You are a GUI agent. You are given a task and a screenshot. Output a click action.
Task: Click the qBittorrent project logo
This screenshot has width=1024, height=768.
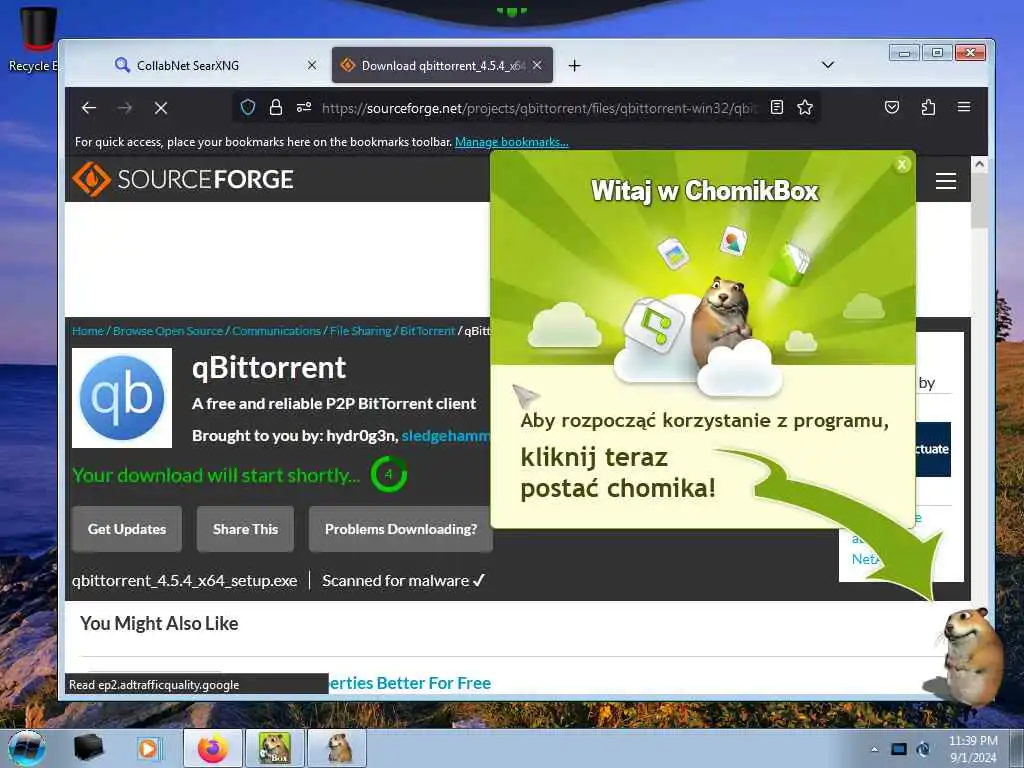(122, 398)
